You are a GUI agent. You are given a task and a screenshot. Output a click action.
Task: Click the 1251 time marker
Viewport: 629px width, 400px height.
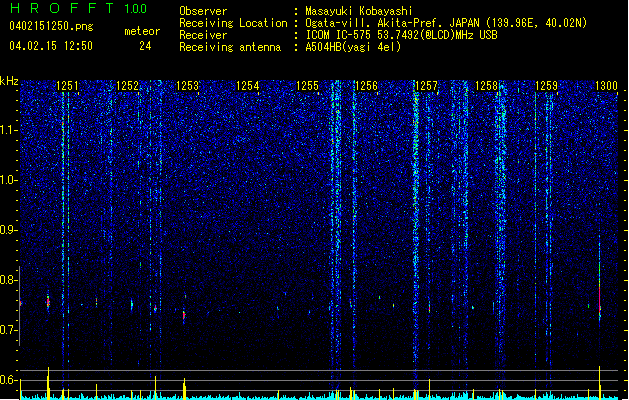coord(67,86)
